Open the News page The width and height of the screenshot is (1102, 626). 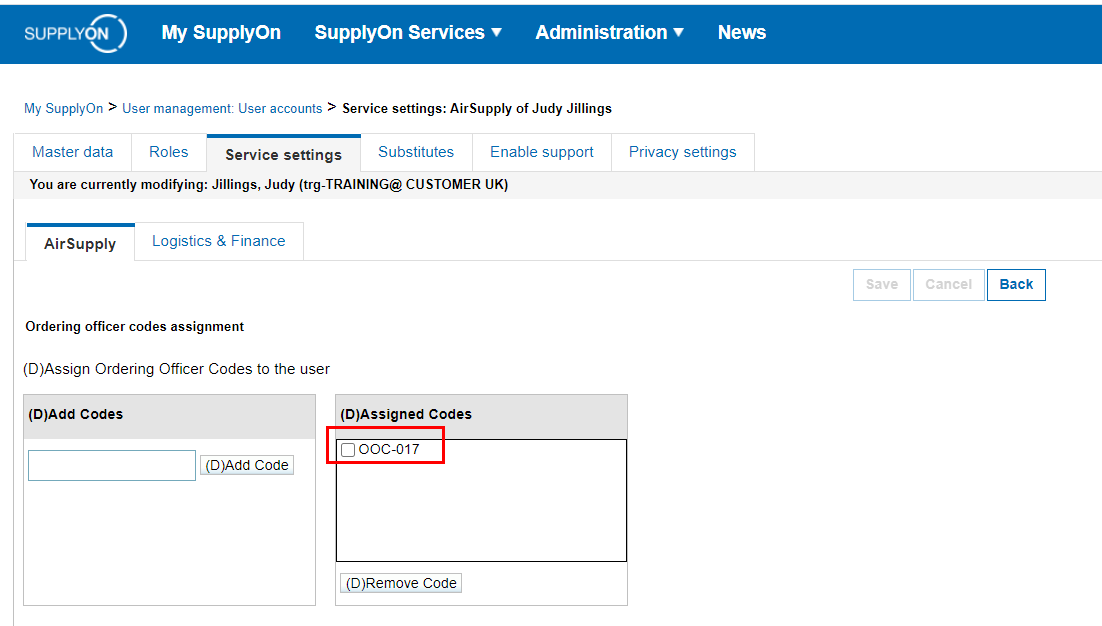click(741, 32)
